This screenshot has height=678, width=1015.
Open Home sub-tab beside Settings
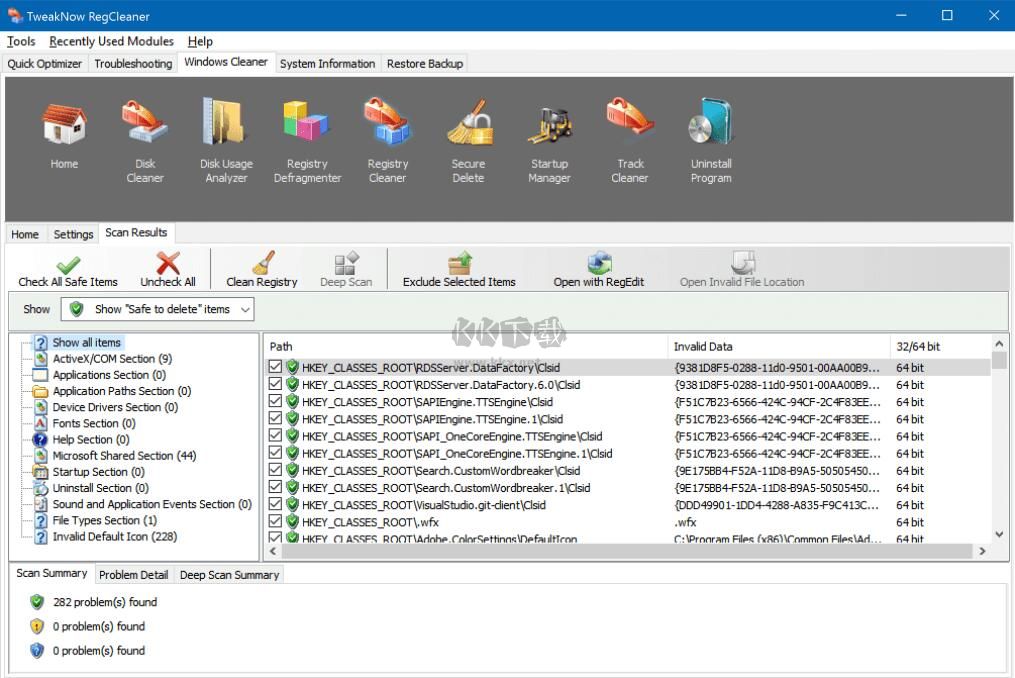(25, 234)
